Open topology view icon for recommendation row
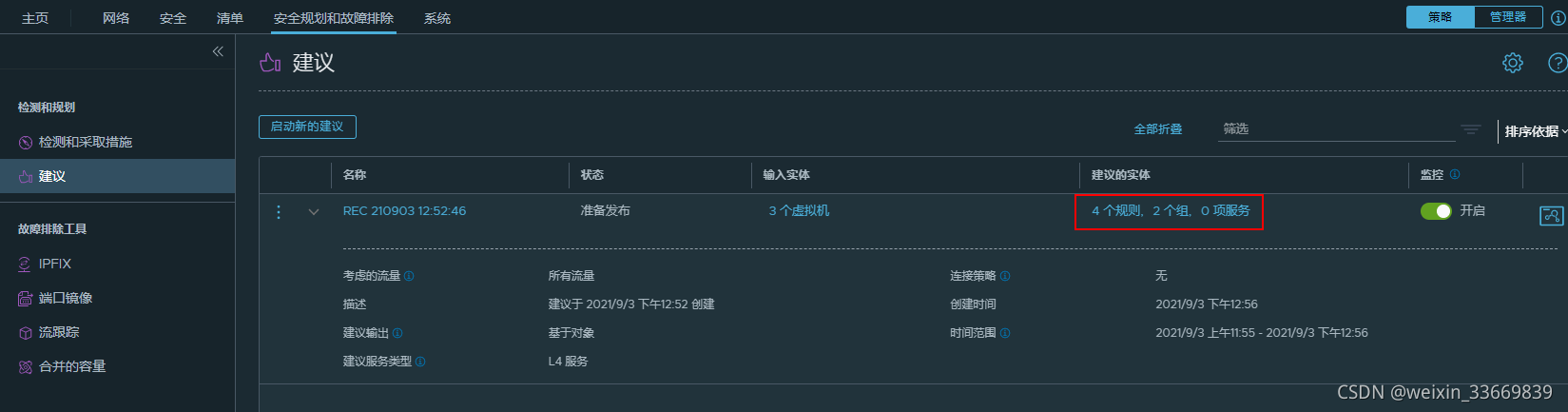 tap(1551, 215)
